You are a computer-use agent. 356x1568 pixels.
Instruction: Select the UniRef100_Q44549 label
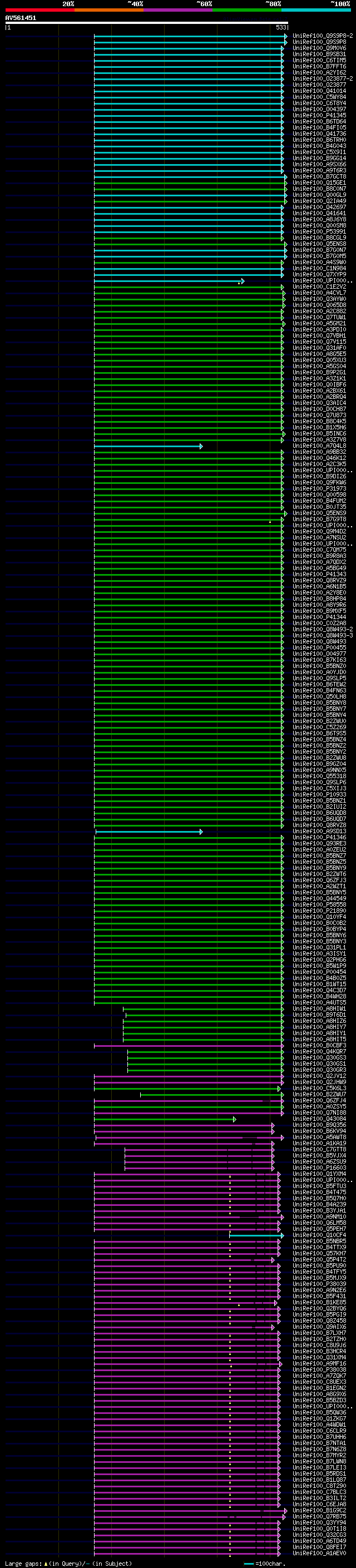pyautogui.click(x=319, y=898)
